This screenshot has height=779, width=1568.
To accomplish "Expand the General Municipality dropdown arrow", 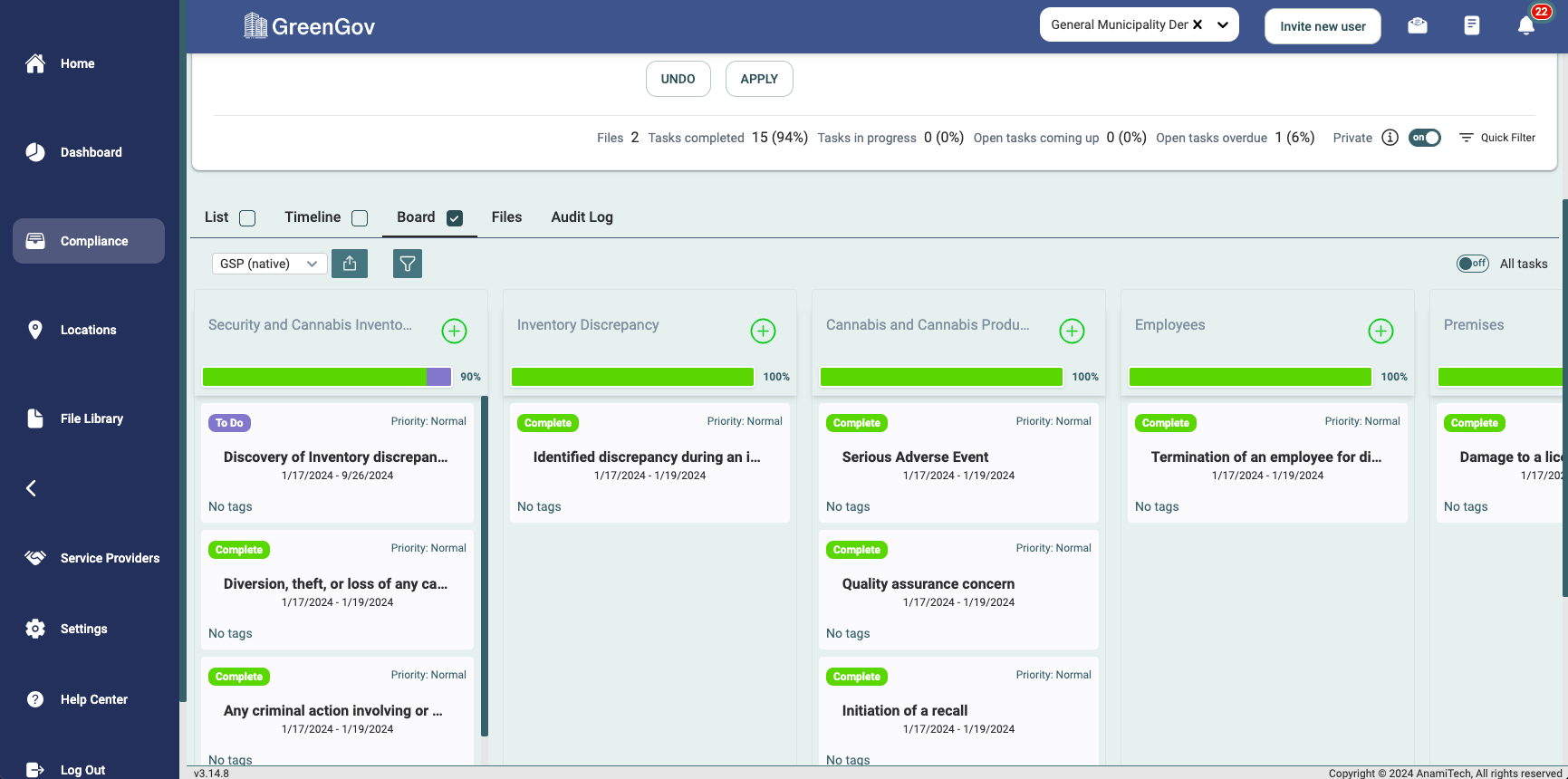I will (1223, 25).
